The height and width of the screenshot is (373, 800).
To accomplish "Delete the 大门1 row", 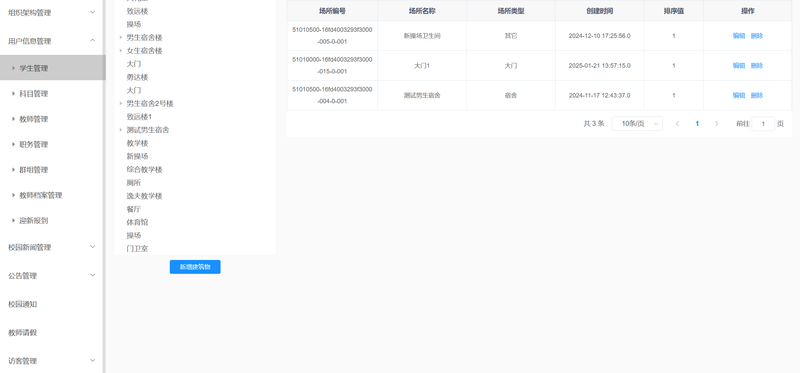I will click(x=757, y=65).
